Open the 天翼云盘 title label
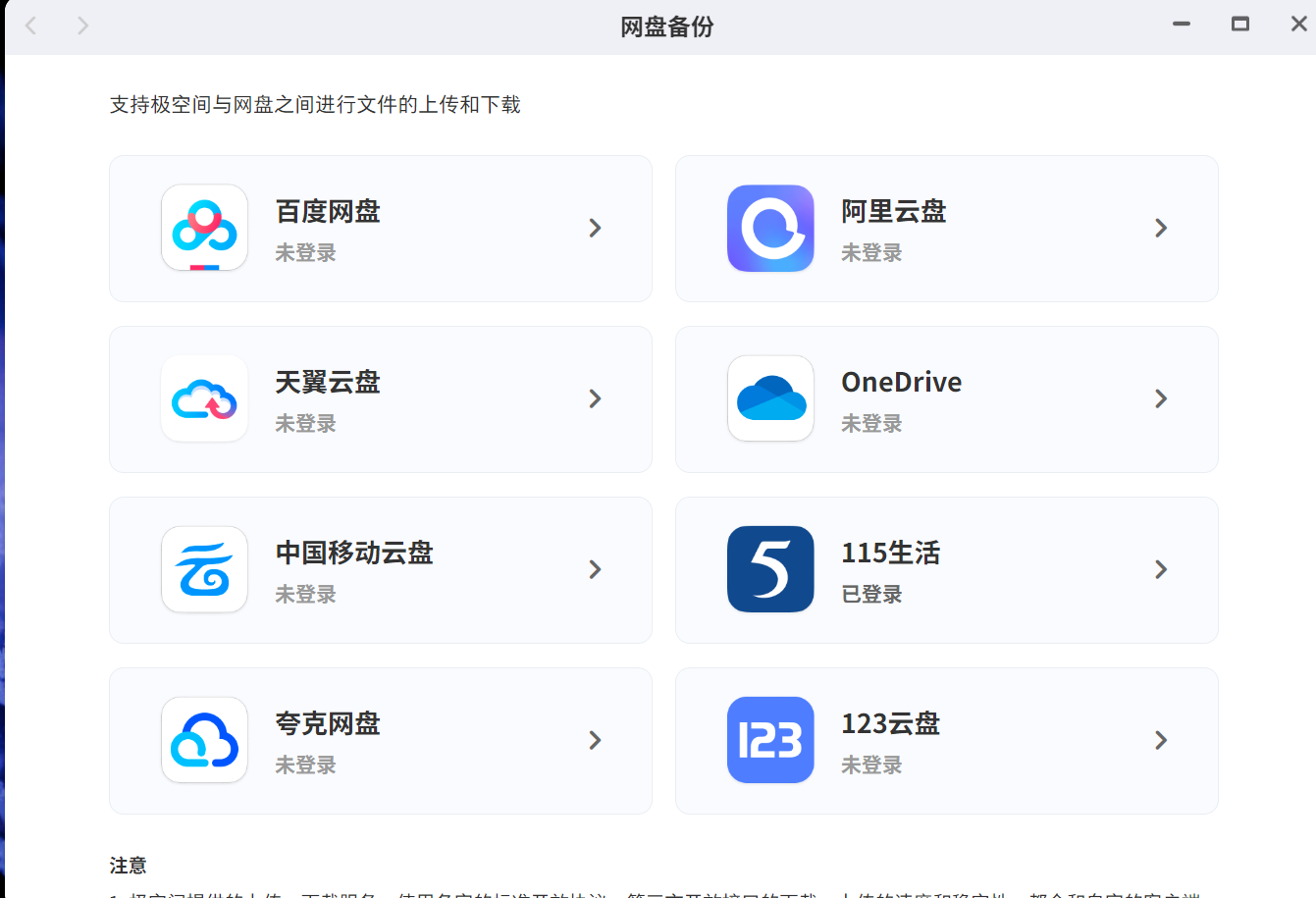1316x898 pixels. (x=328, y=382)
